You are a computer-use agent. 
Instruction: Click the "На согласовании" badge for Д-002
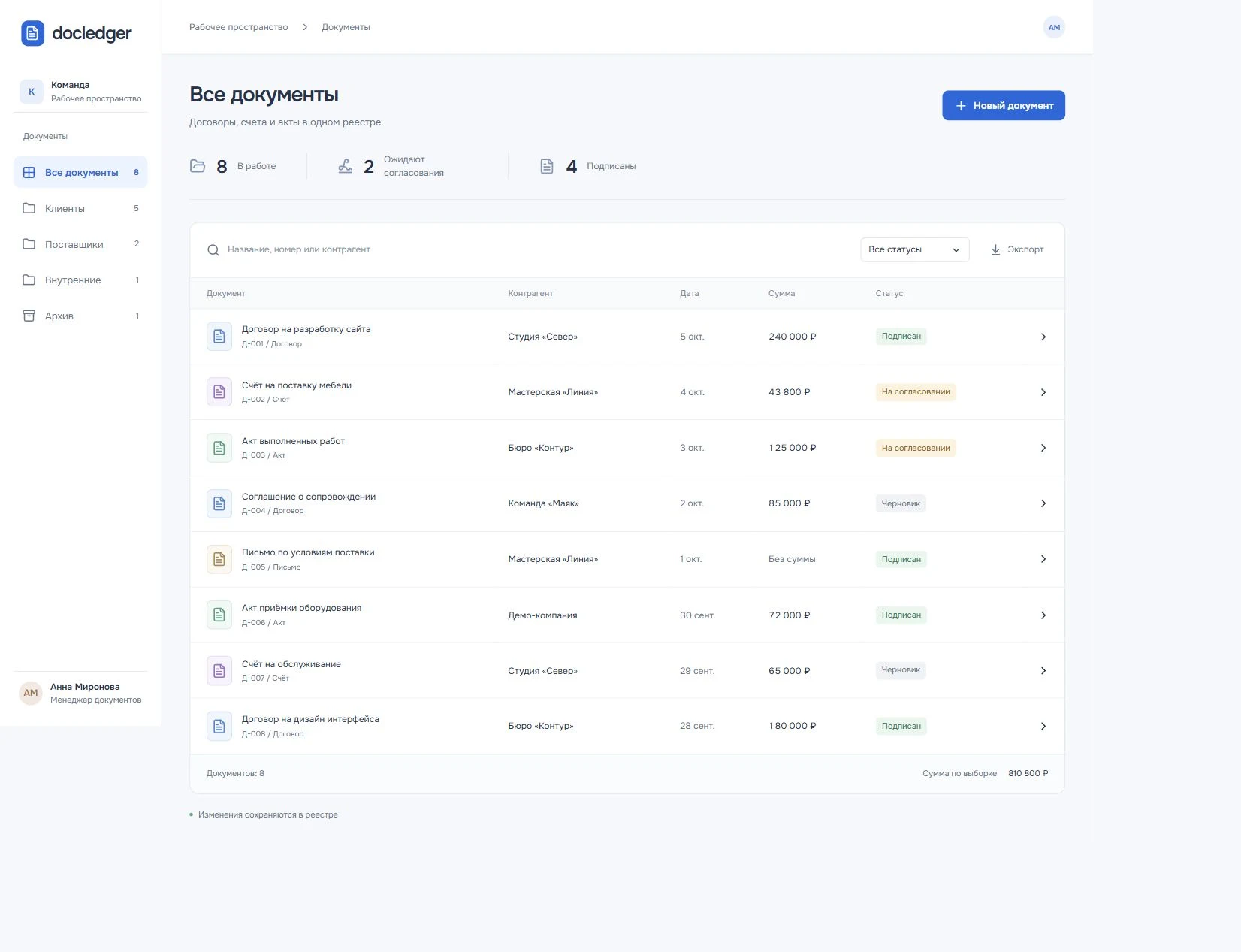click(x=916, y=391)
